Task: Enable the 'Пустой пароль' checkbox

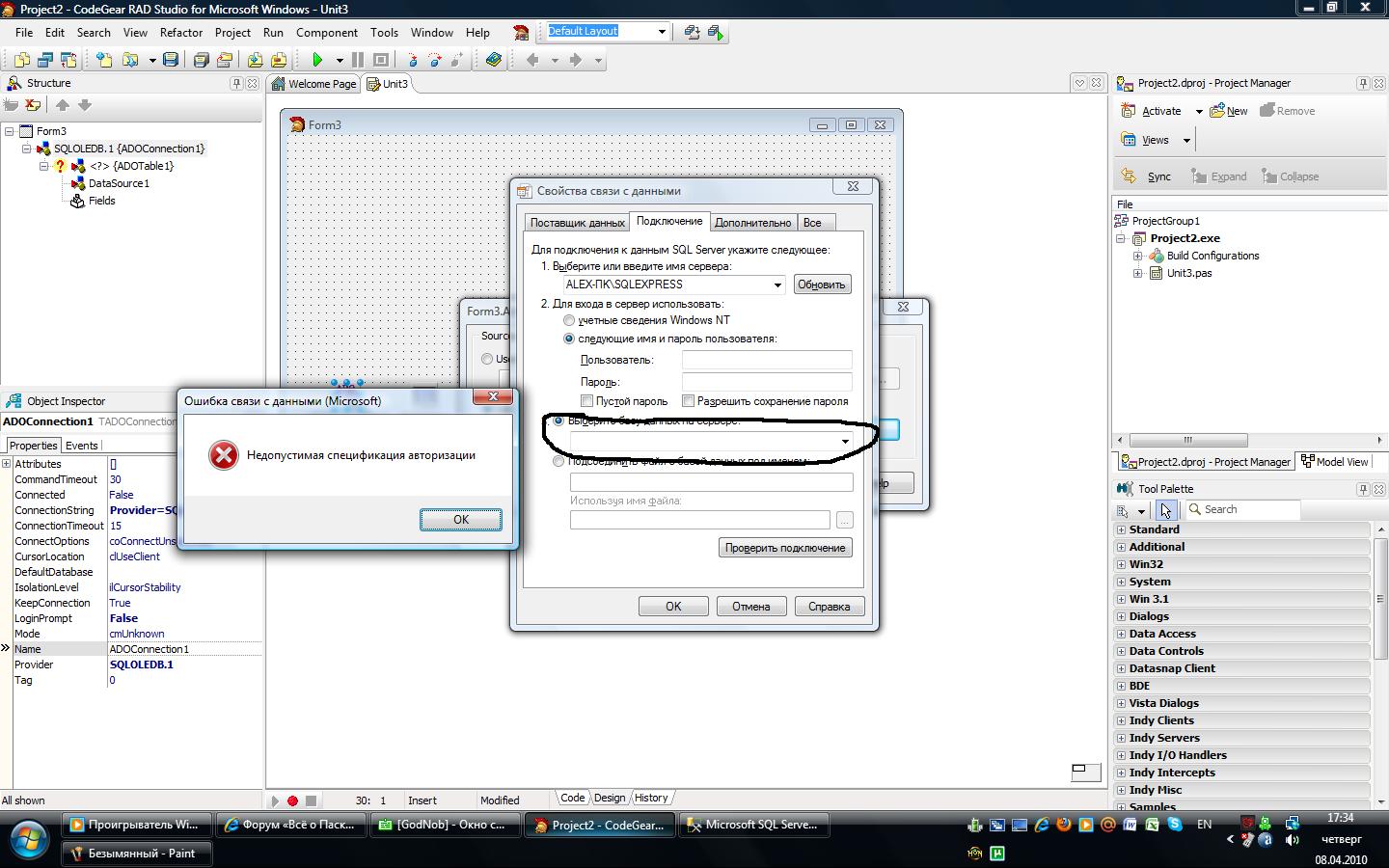Action: tap(586, 400)
